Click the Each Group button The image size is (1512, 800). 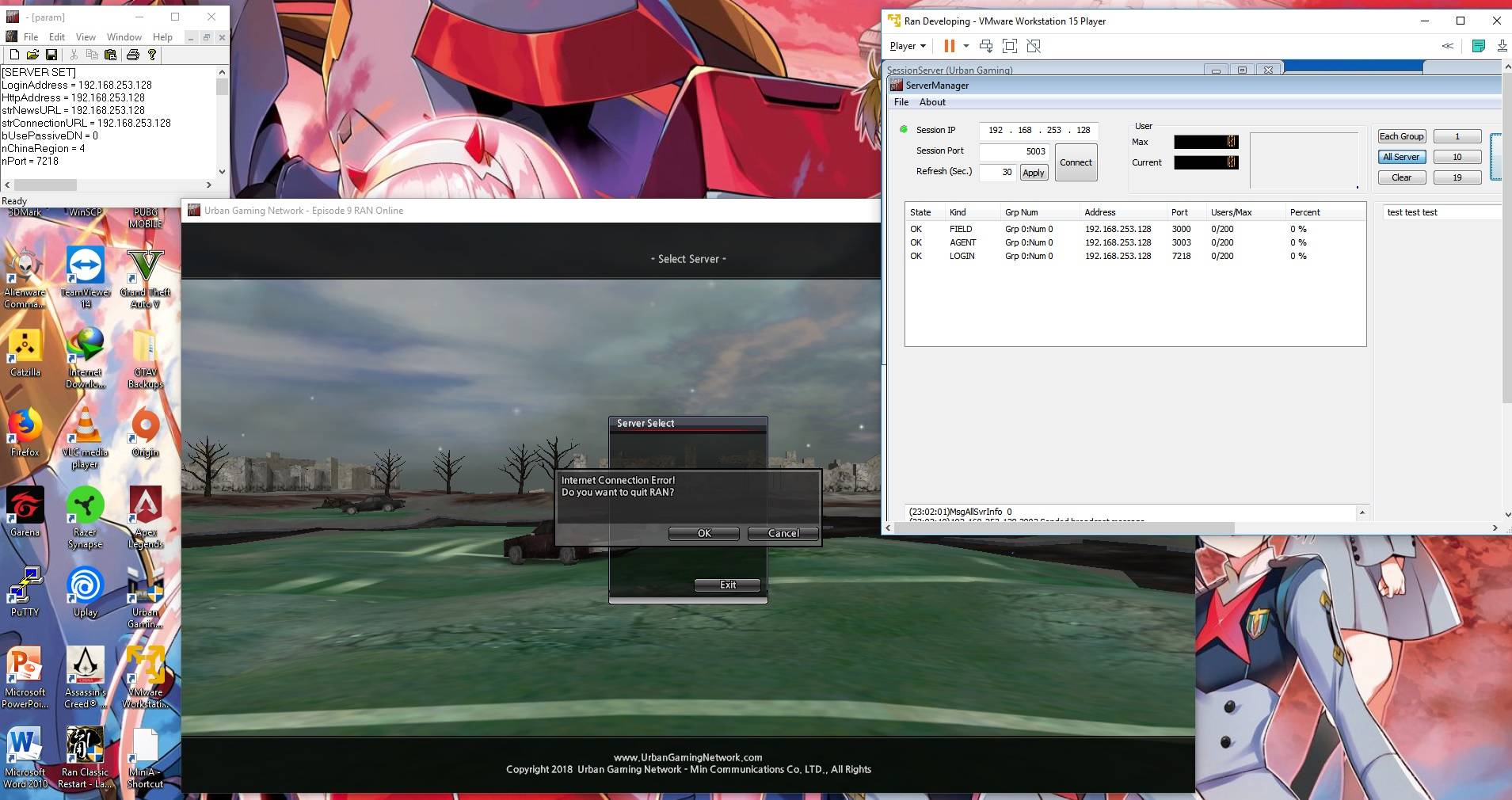1402,136
